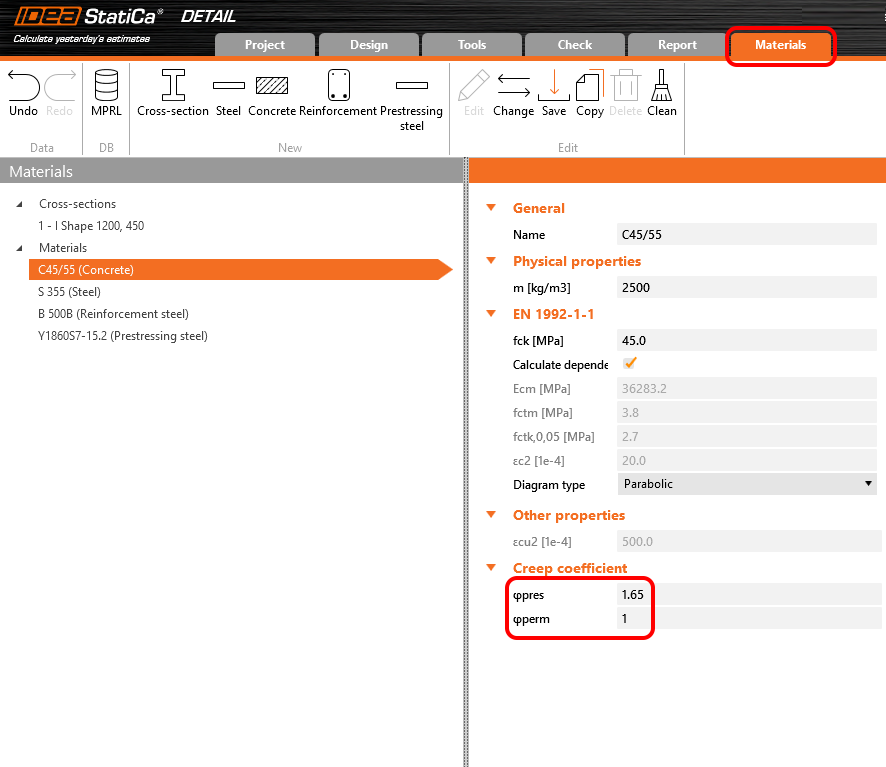Run the Clean broom tool
Viewport: 886px width, 767px height.
(x=662, y=87)
